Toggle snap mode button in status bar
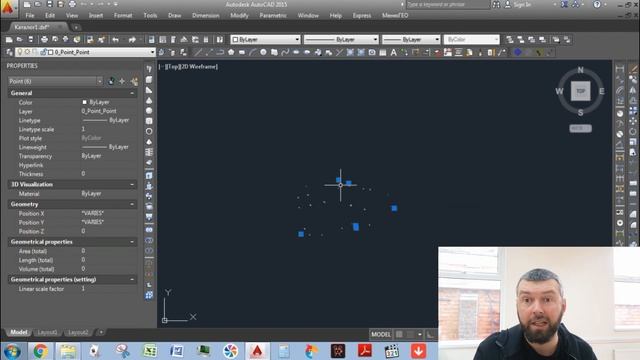The height and width of the screenshot is (360, 640). 410,334
